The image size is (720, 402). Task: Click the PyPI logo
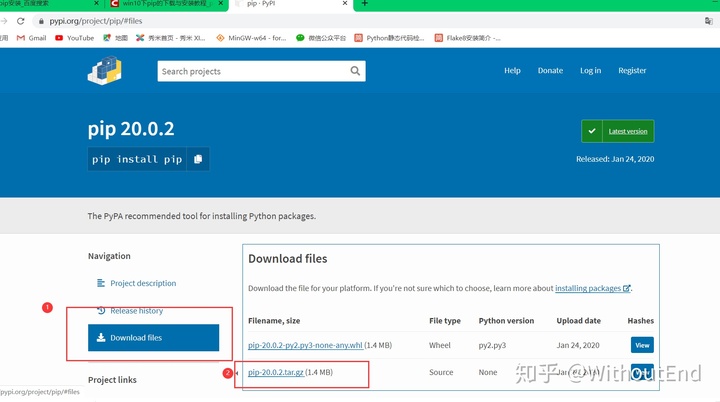105,71
